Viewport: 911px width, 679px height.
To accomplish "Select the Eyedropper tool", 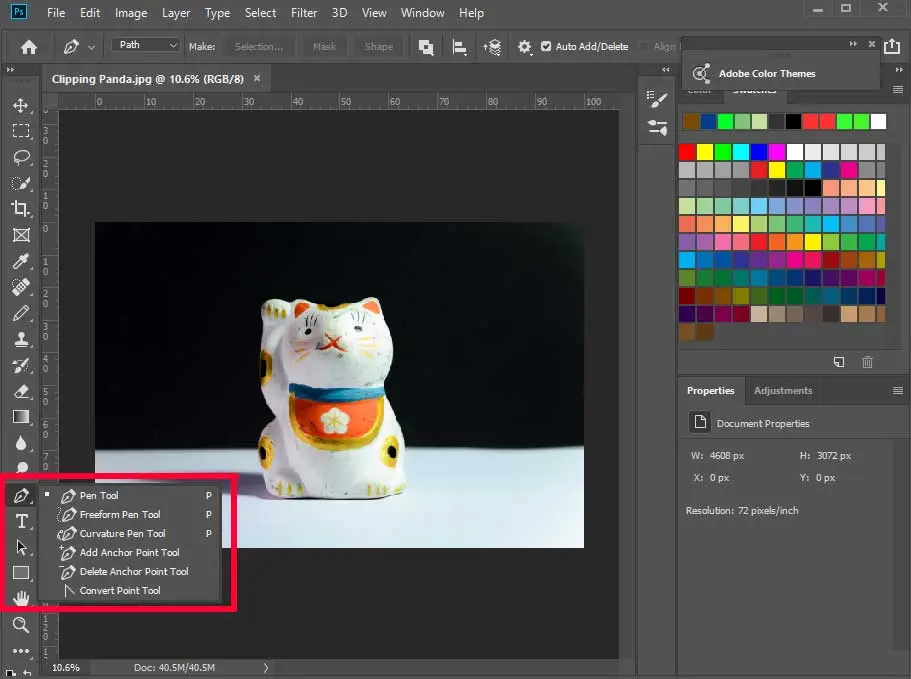I will (x=21, y=261).
